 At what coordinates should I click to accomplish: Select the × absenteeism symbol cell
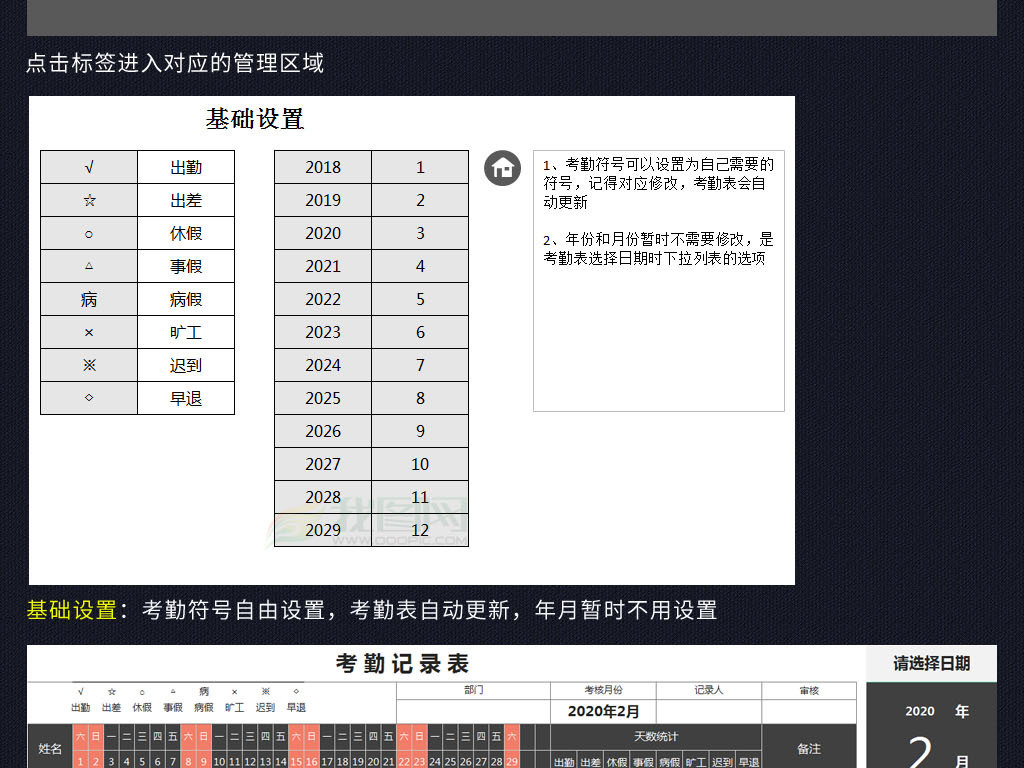coord(89,332)
